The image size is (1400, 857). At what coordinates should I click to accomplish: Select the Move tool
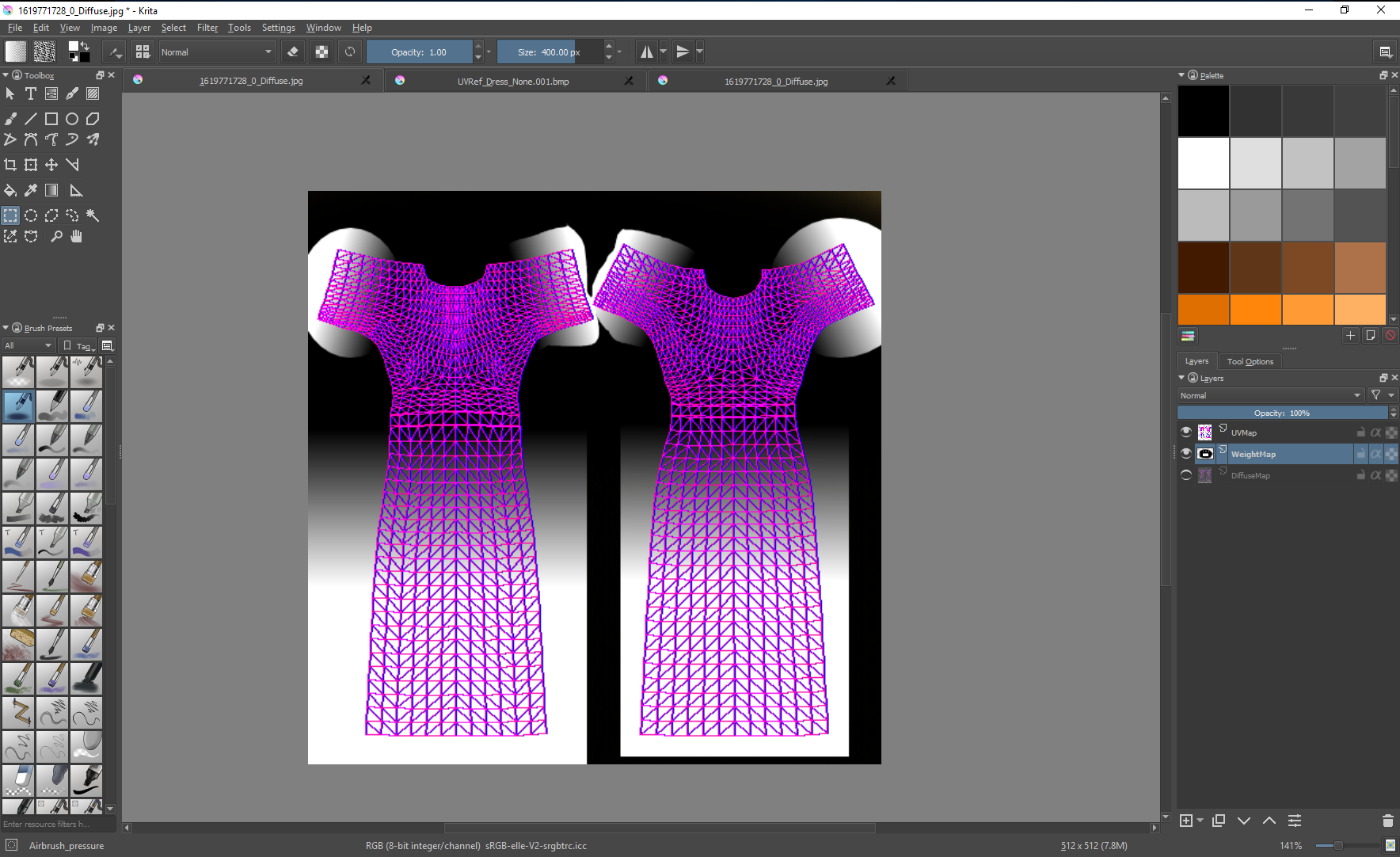click(x=51, y=165)
